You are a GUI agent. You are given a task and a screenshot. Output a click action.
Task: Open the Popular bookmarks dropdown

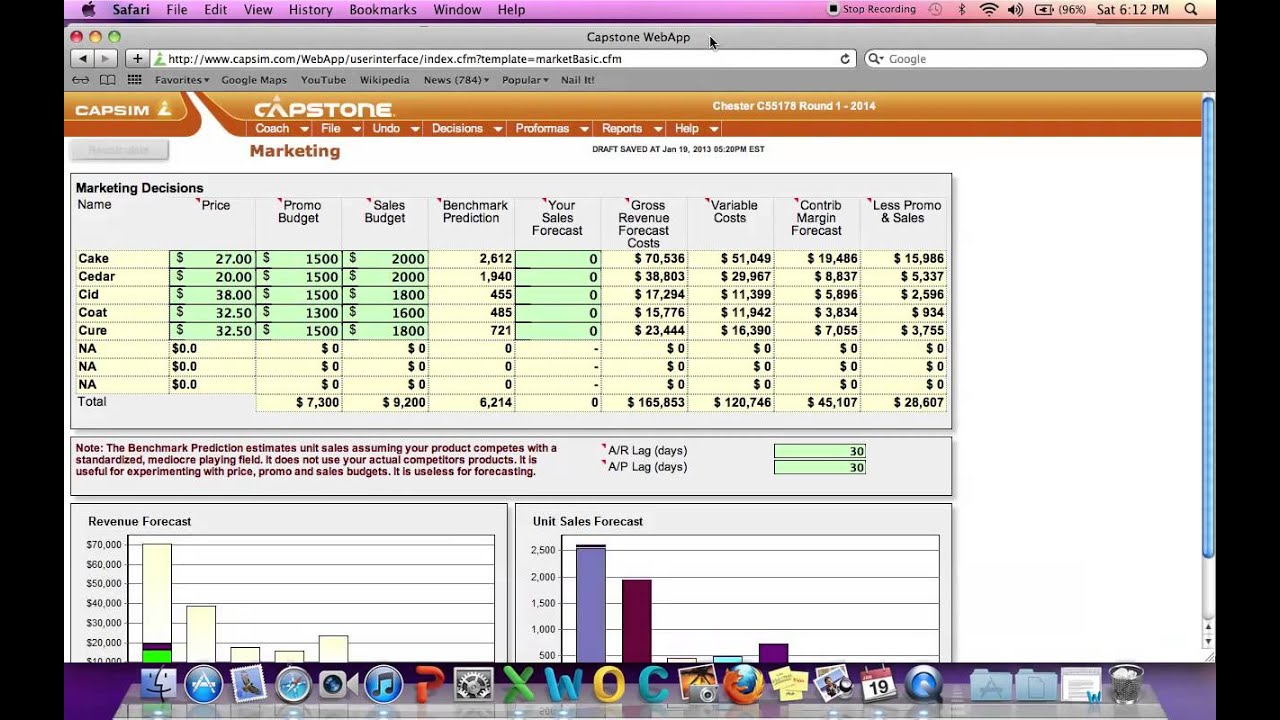(x=525, y=80)
